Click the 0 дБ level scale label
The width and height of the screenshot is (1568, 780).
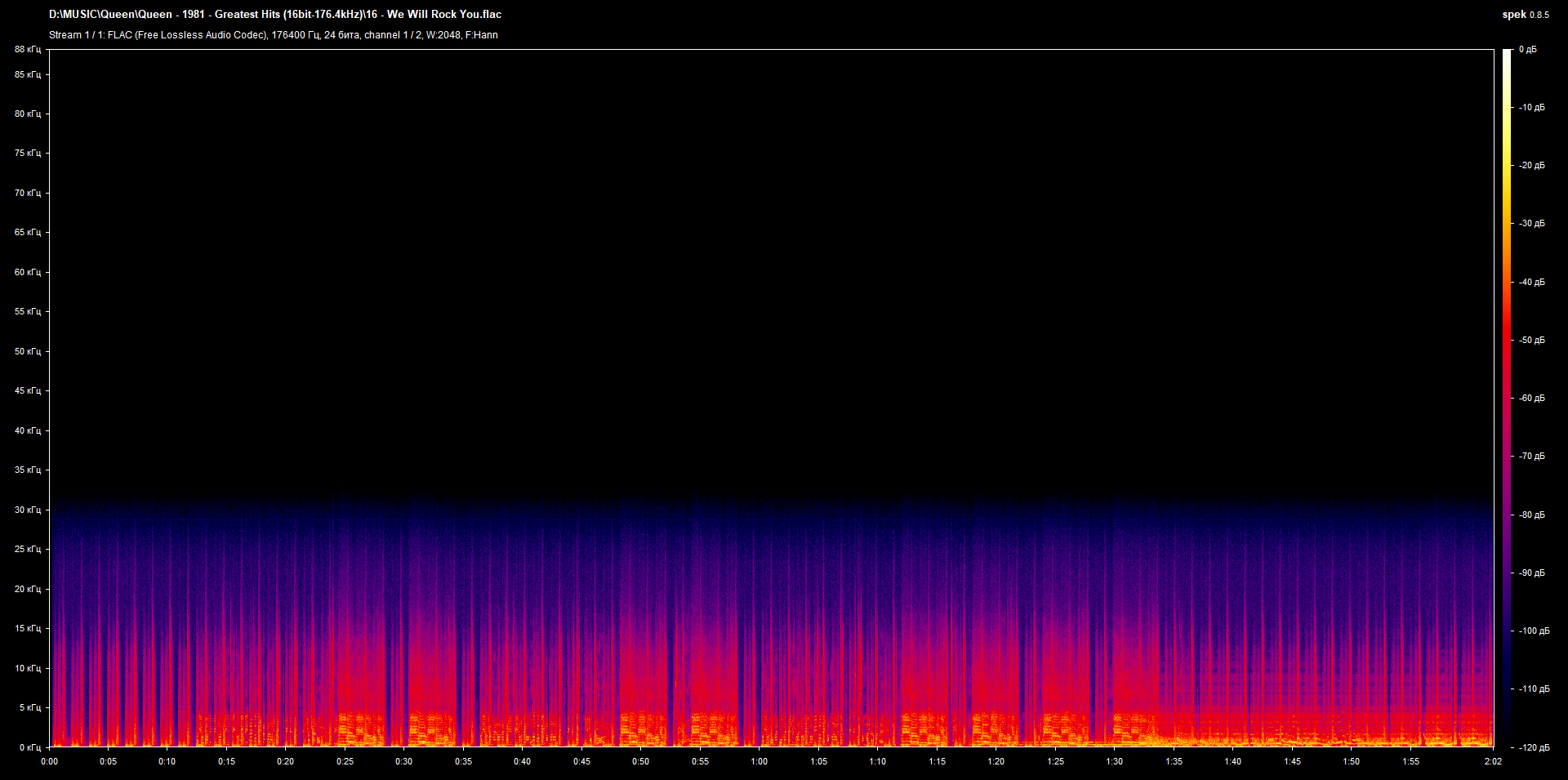click(x=1528, y=50)
